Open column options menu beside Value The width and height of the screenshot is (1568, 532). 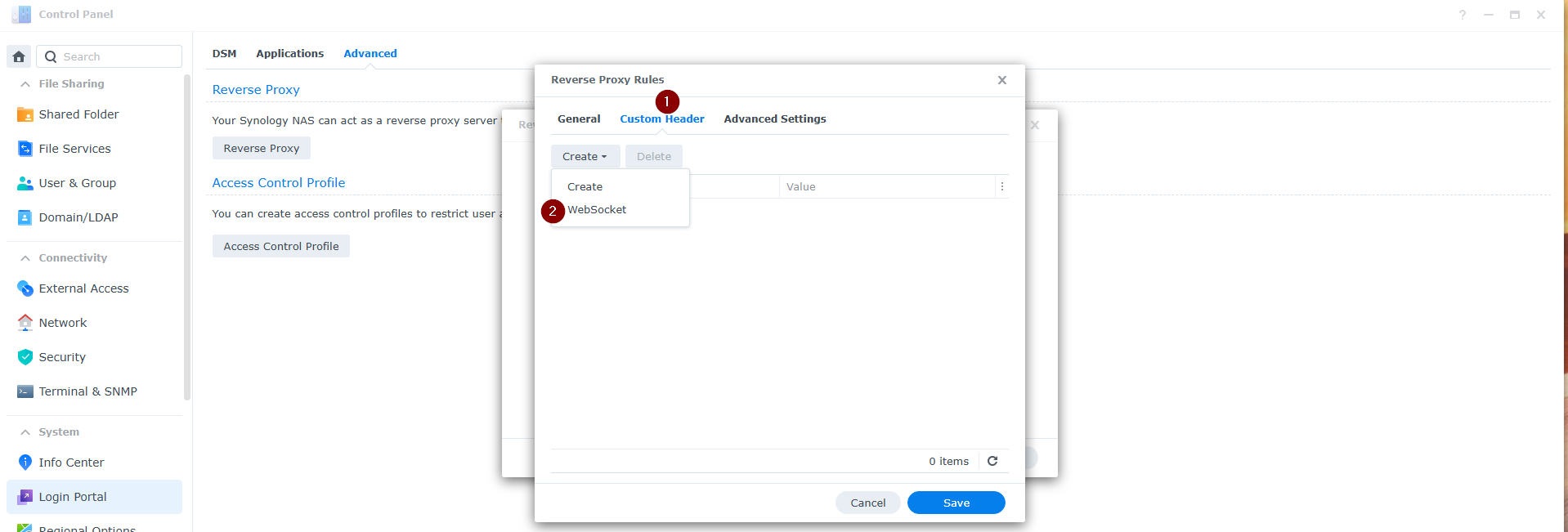pyautogui.click(x=1002, y=186)
